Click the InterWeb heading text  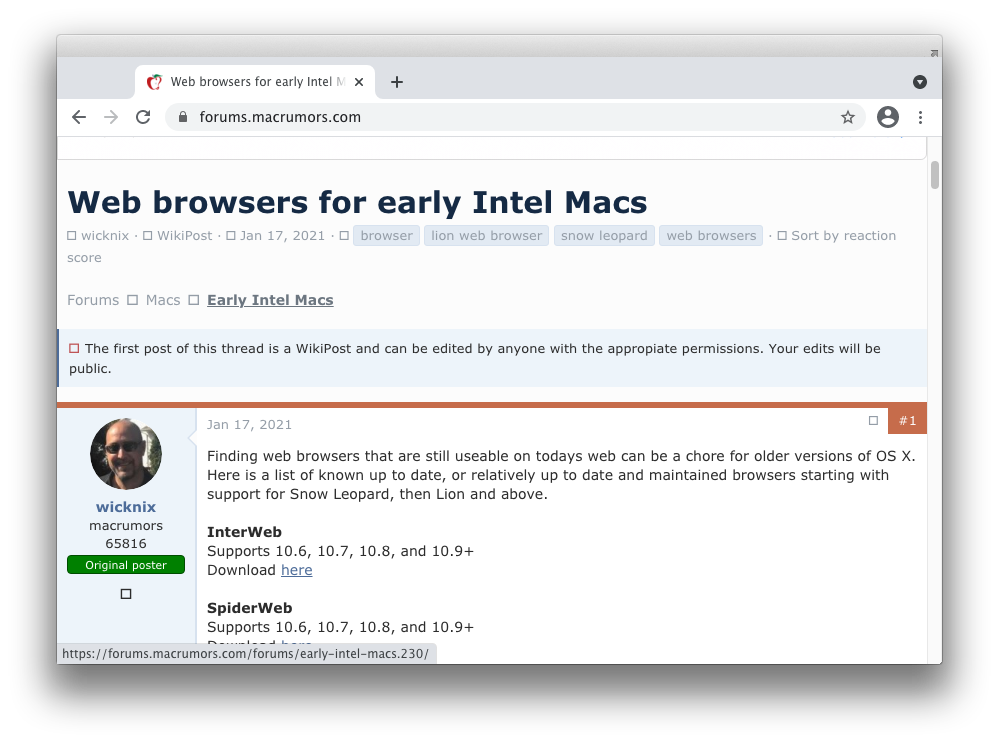coord(244,532)
